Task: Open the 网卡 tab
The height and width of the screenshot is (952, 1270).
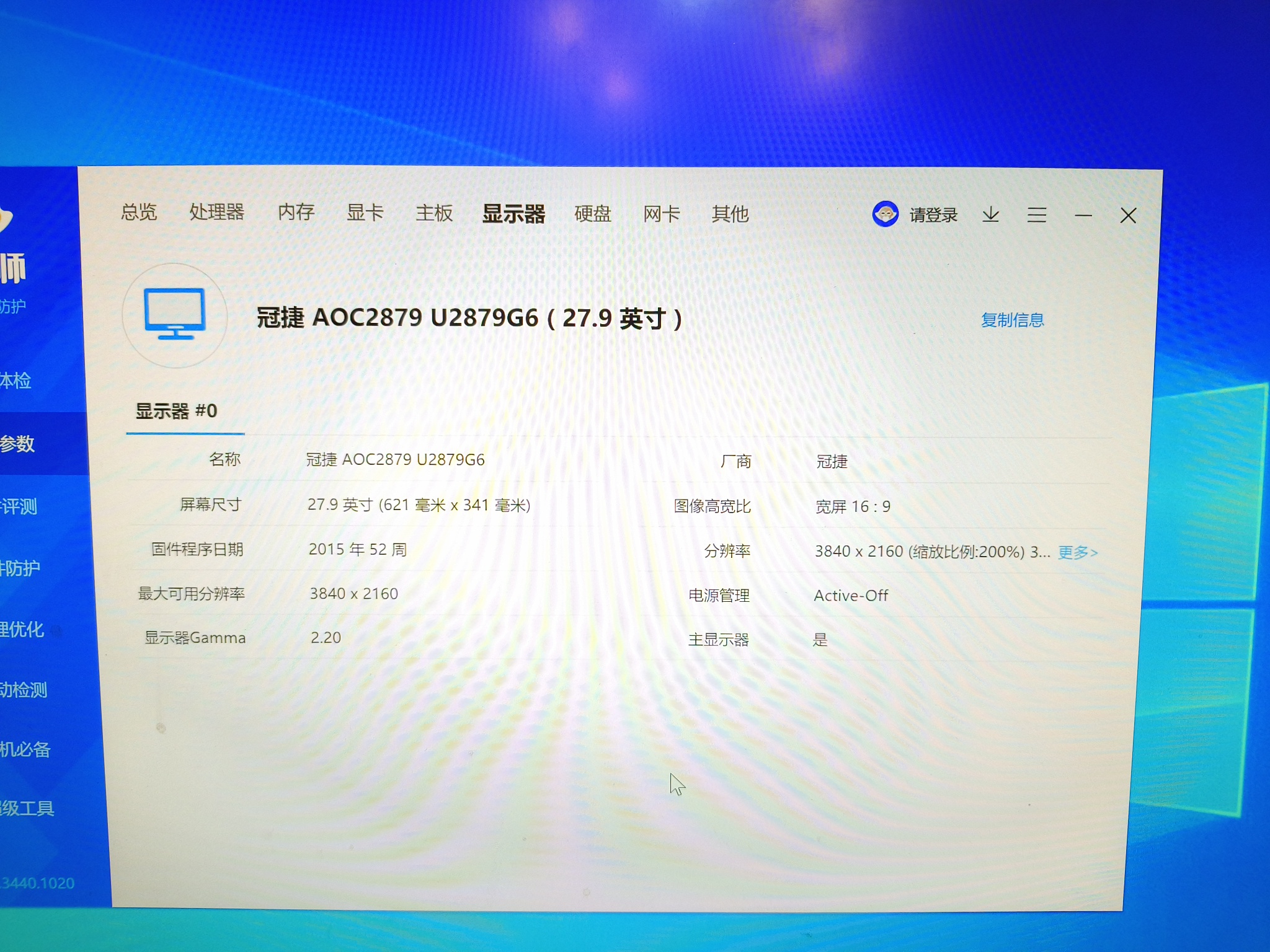Action: (x=662, y=214)
